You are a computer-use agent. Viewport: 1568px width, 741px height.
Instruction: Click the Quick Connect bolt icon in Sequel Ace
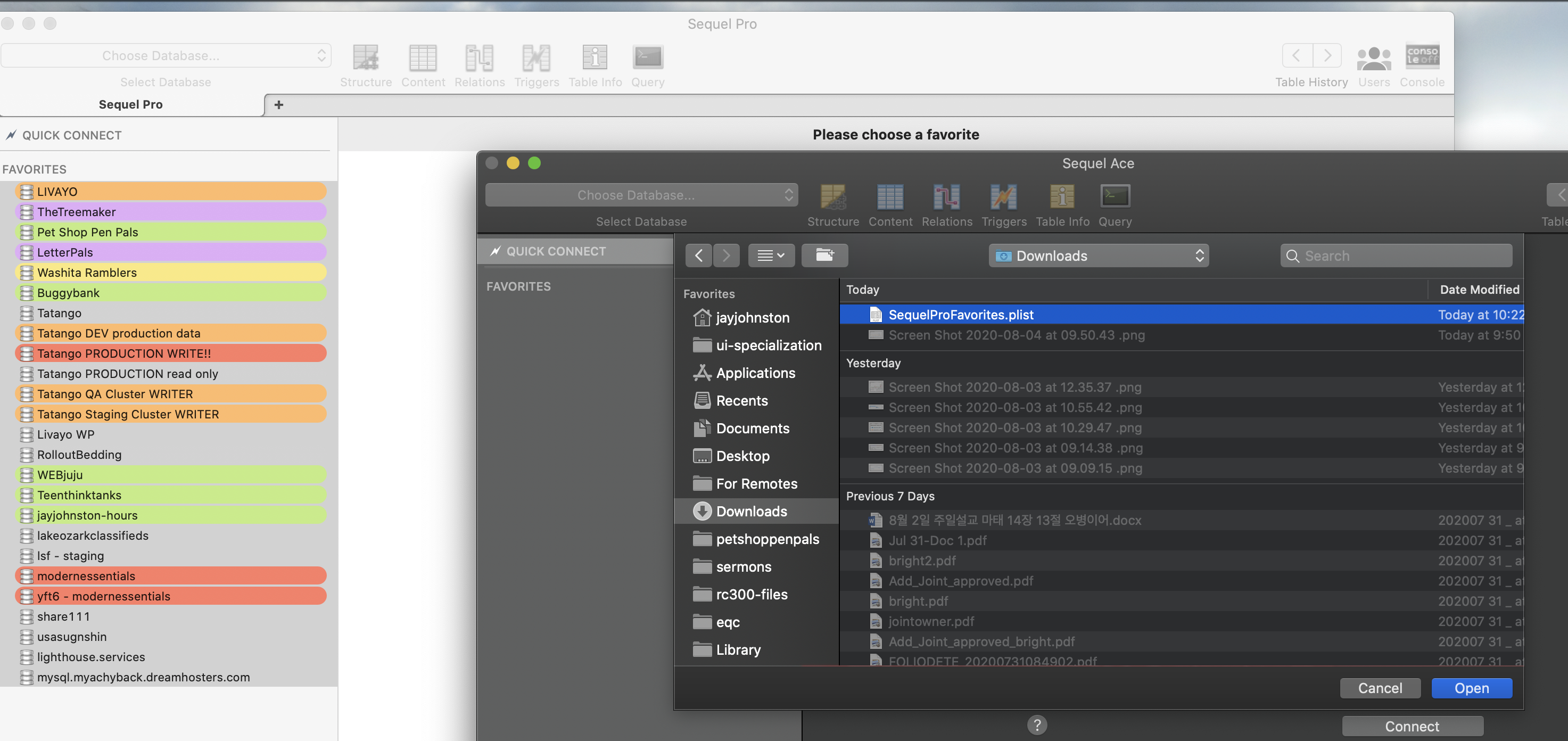tap(497, 251)
